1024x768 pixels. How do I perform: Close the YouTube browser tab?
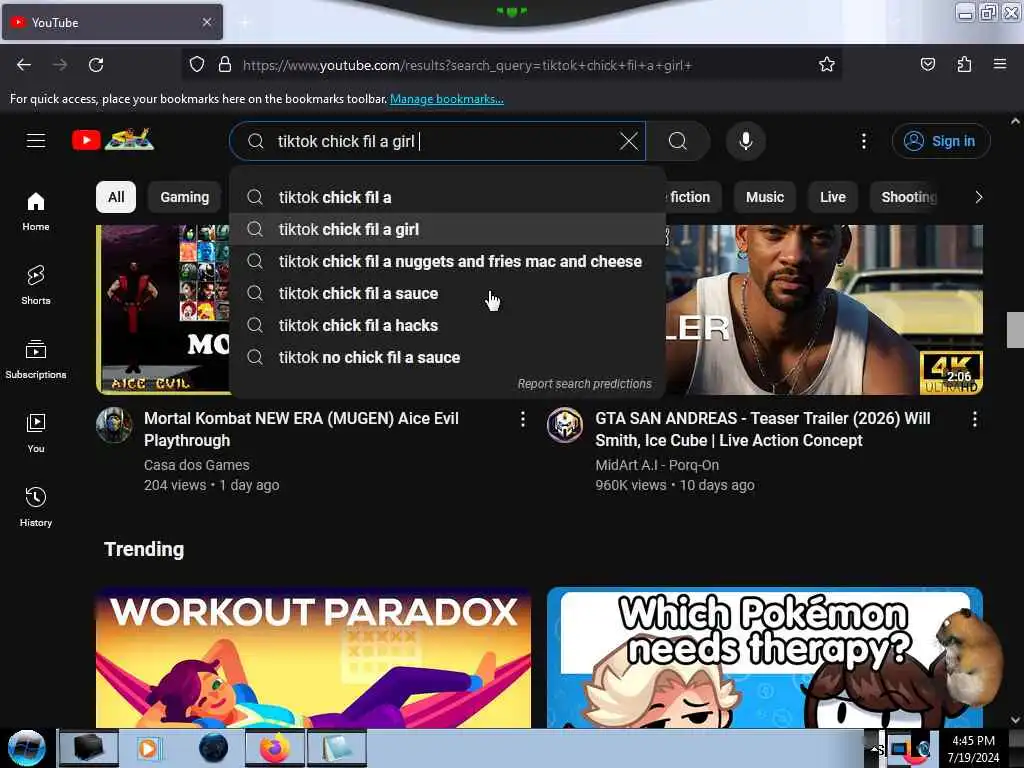click(206, 22)
